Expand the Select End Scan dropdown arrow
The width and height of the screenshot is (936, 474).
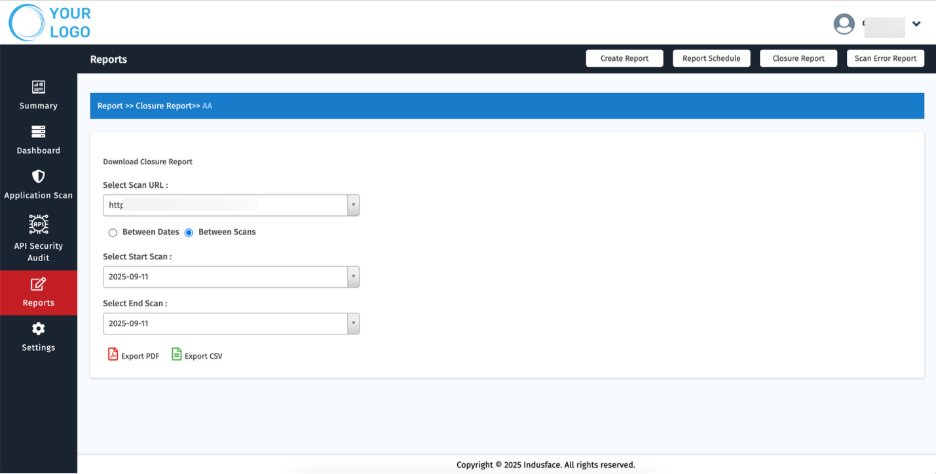point(353,324)
